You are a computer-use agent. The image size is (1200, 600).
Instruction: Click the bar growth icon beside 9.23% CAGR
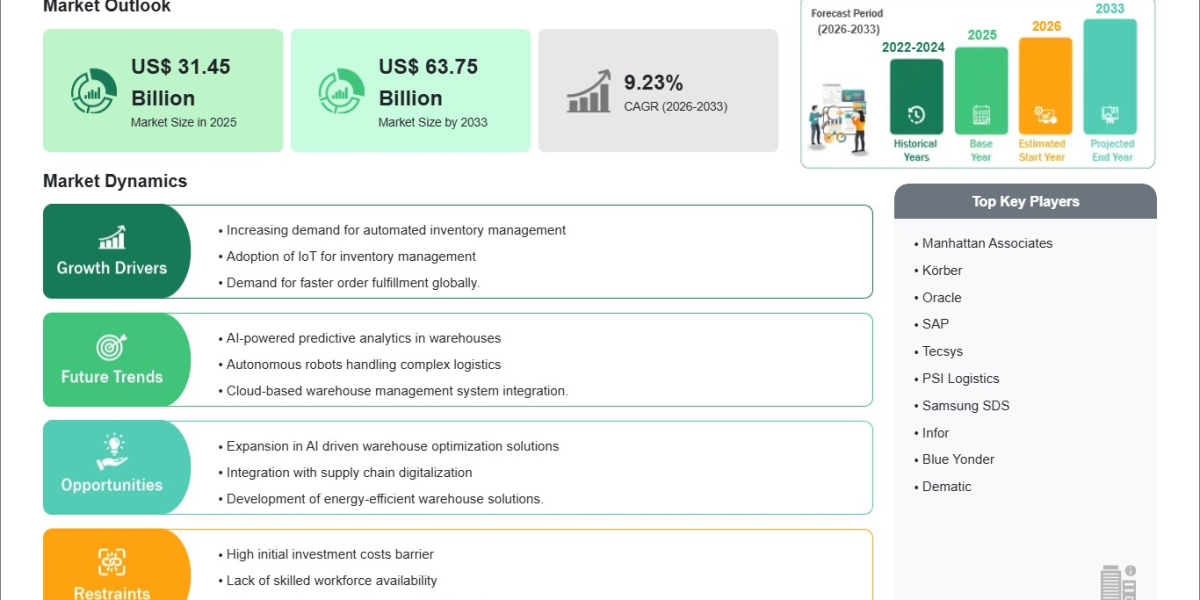pos(589,91)
